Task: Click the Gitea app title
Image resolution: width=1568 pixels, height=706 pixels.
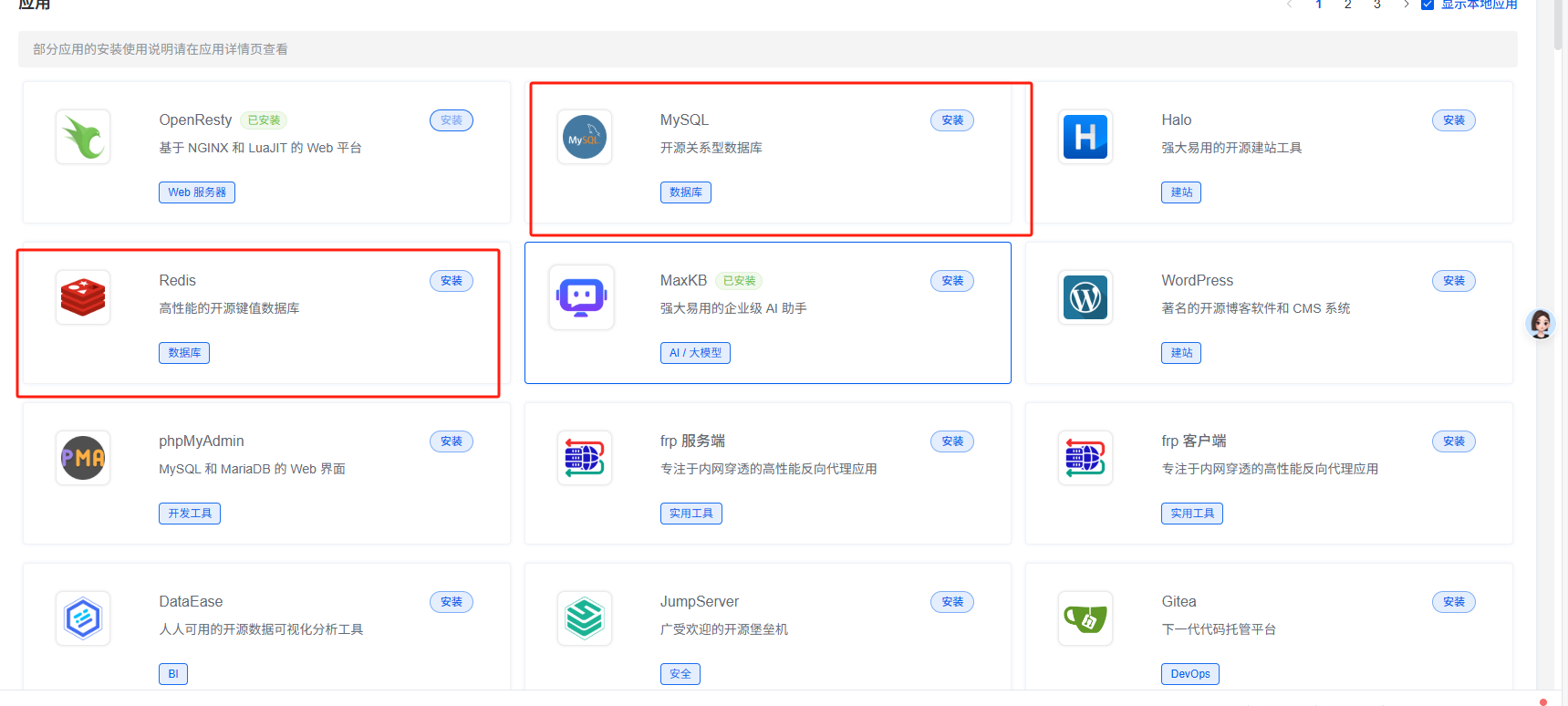Action: [1179, 602]
